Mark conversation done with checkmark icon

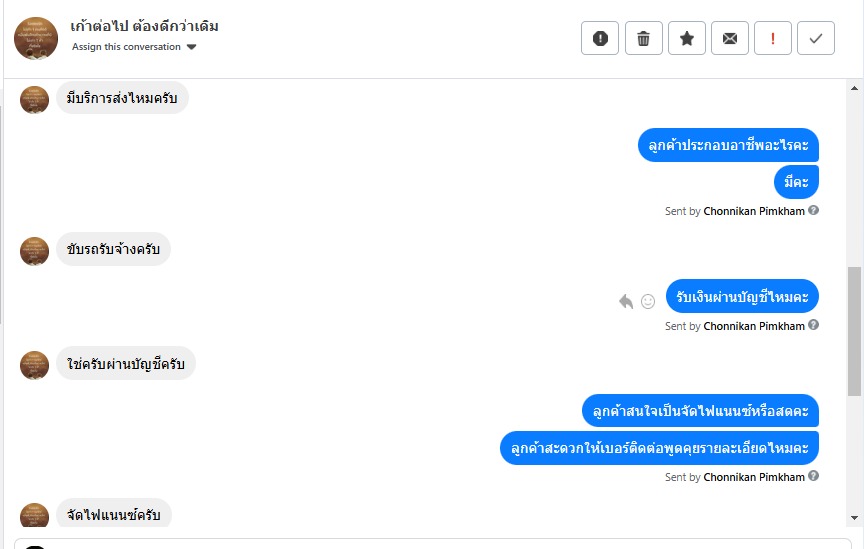(x=816, y=38)
